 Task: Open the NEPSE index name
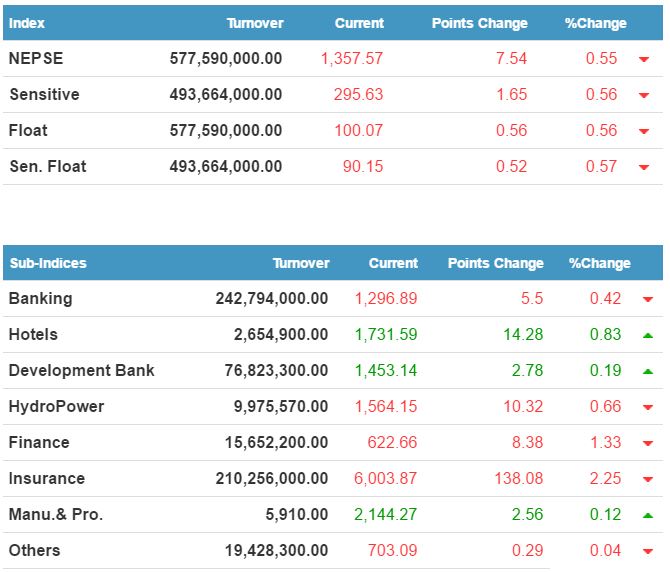coord(36,58)
